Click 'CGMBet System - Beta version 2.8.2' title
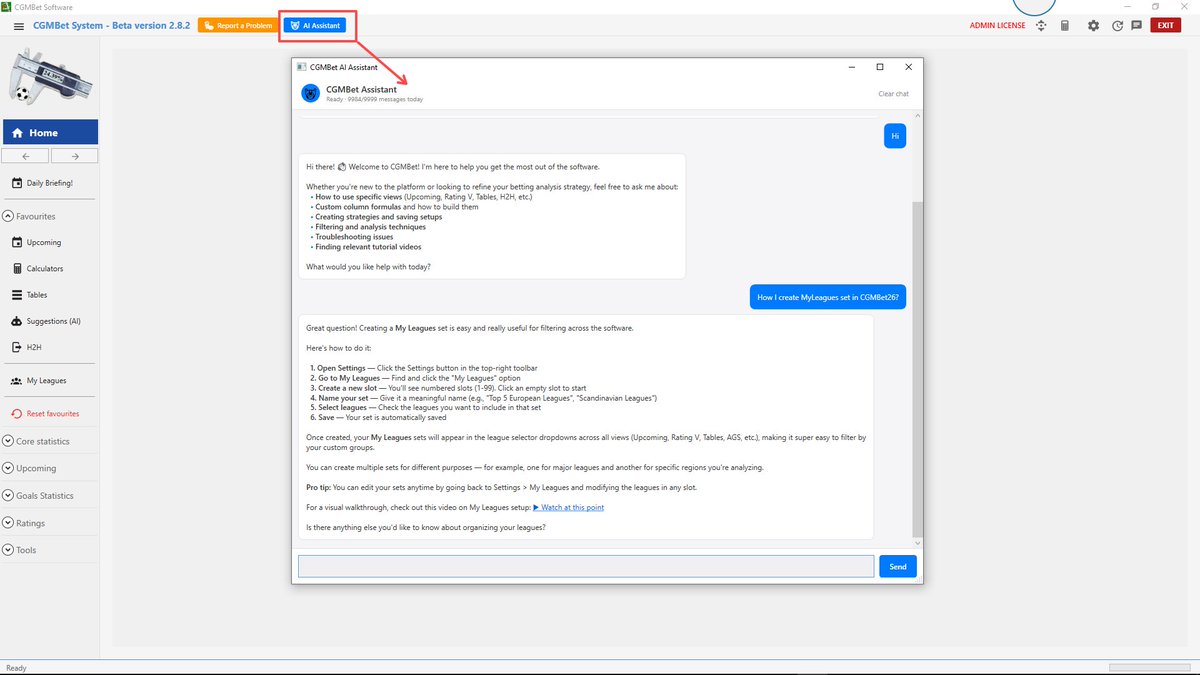Screen dimensions: 1200x675 (x=111, y=25)
